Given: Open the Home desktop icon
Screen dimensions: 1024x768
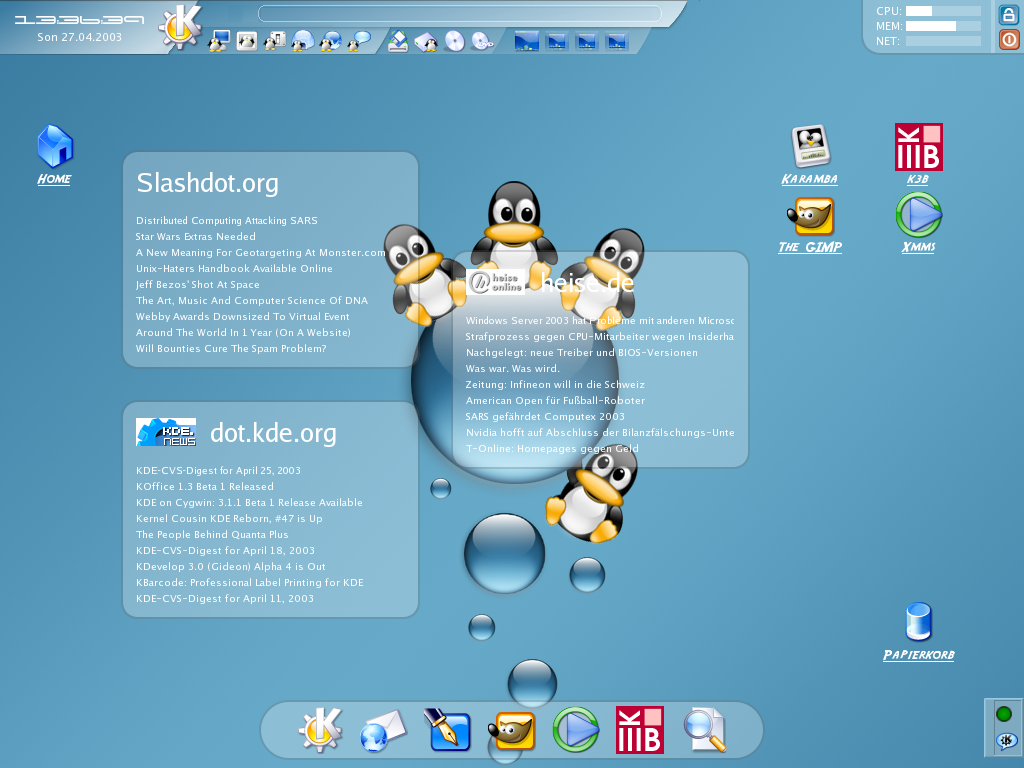Looking at the screenshot, I should pos(55,155).
